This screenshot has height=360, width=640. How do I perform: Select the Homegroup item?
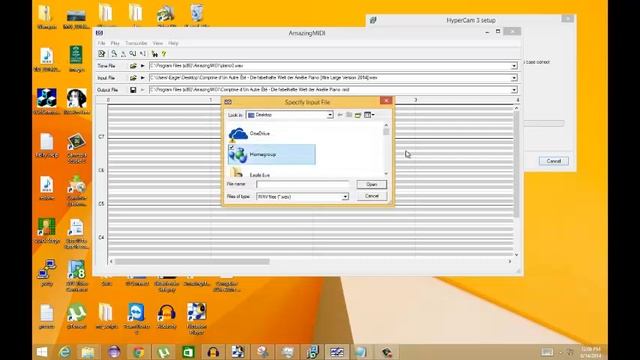coord(271,154)
